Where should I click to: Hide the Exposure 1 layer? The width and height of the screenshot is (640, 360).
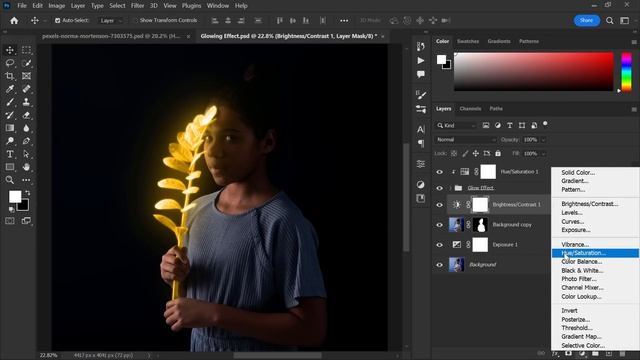(440, 245)
